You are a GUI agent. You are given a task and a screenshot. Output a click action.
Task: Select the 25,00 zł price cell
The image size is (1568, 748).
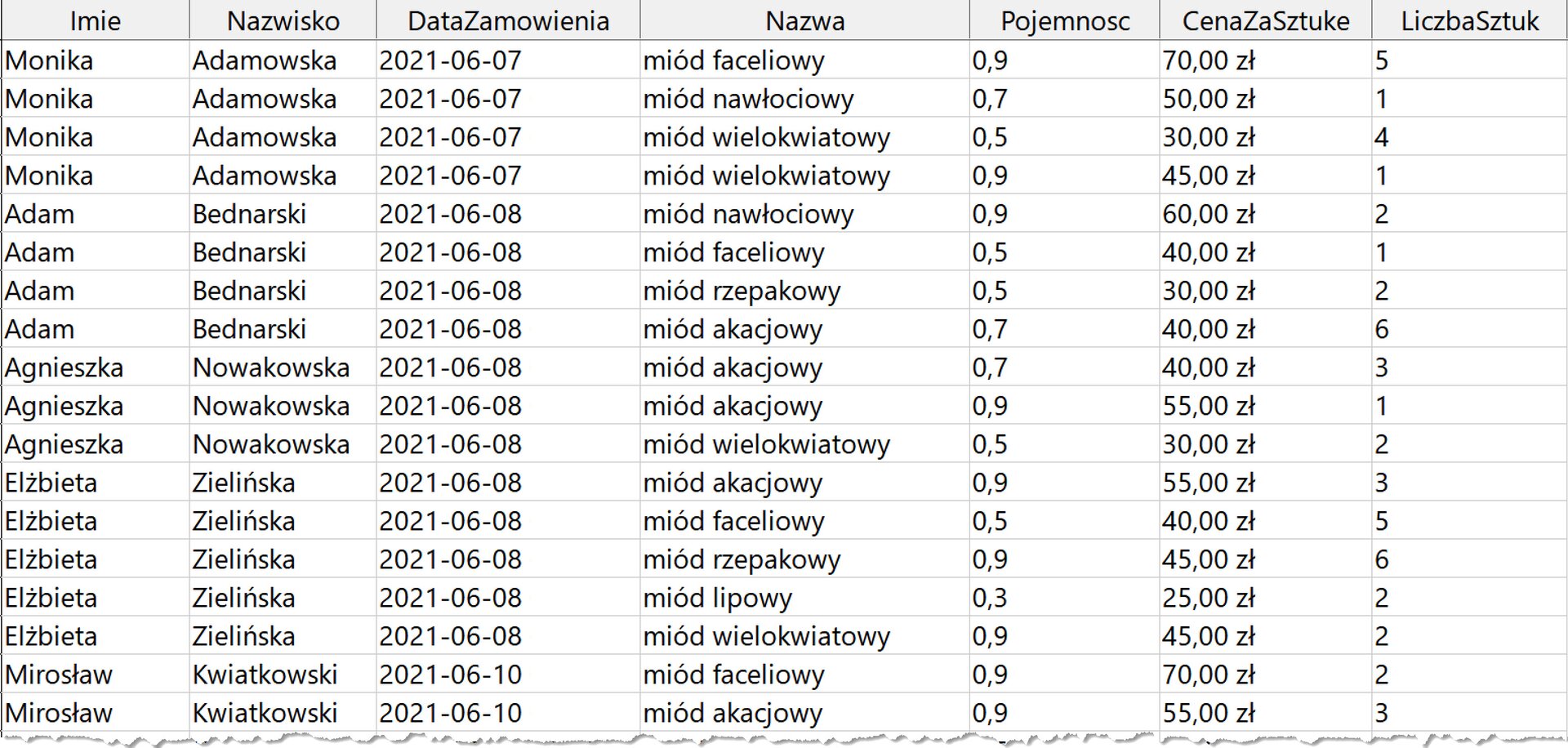coord(1265,597)
